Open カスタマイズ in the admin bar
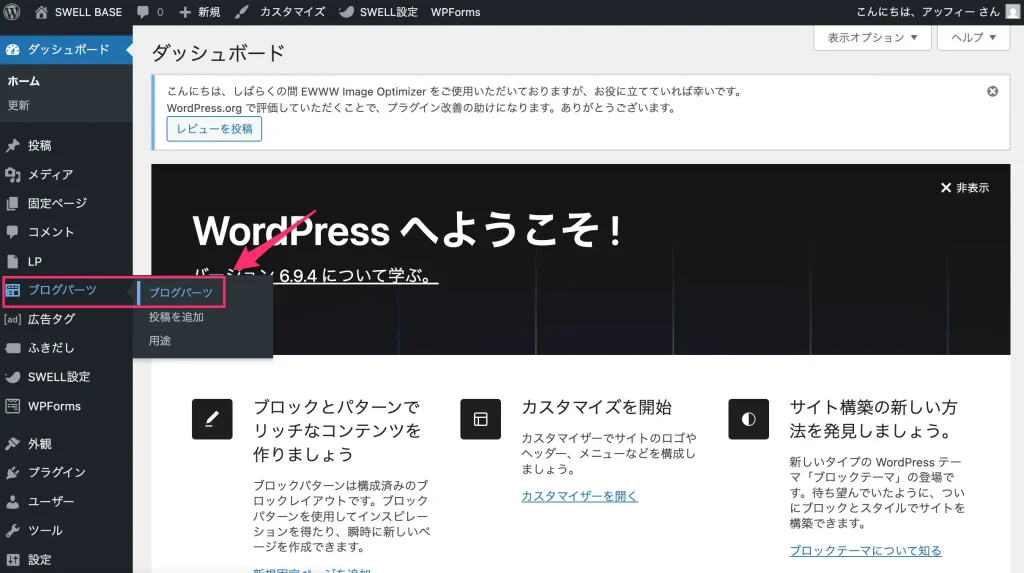 coord(292,12)
